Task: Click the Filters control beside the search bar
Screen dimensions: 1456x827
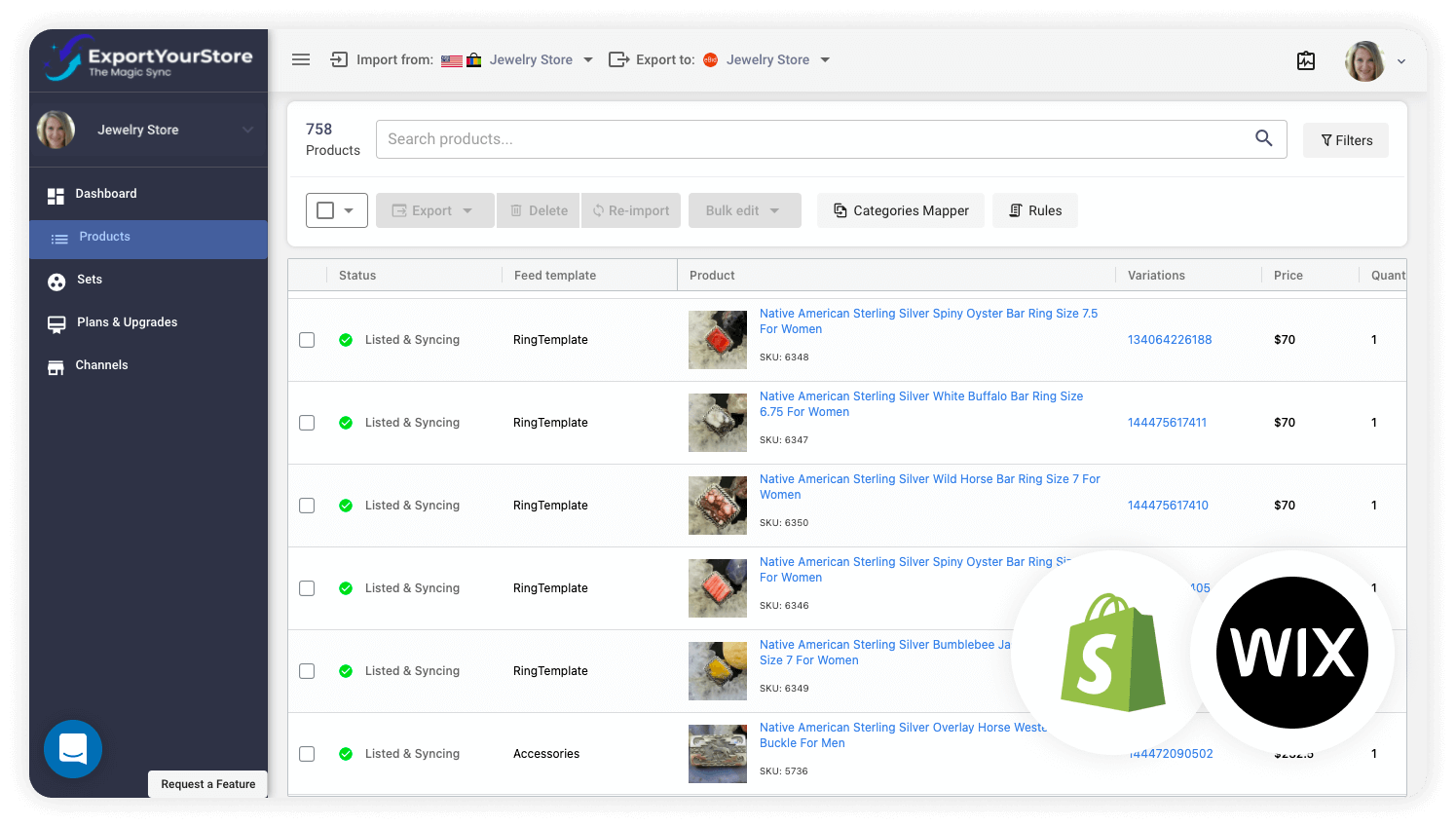Action: (x=1345, y=139)
